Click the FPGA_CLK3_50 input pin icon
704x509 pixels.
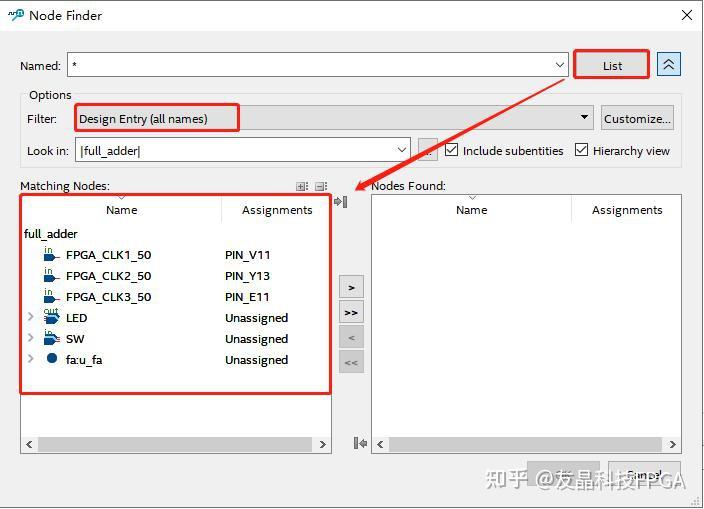click(51, 296)
